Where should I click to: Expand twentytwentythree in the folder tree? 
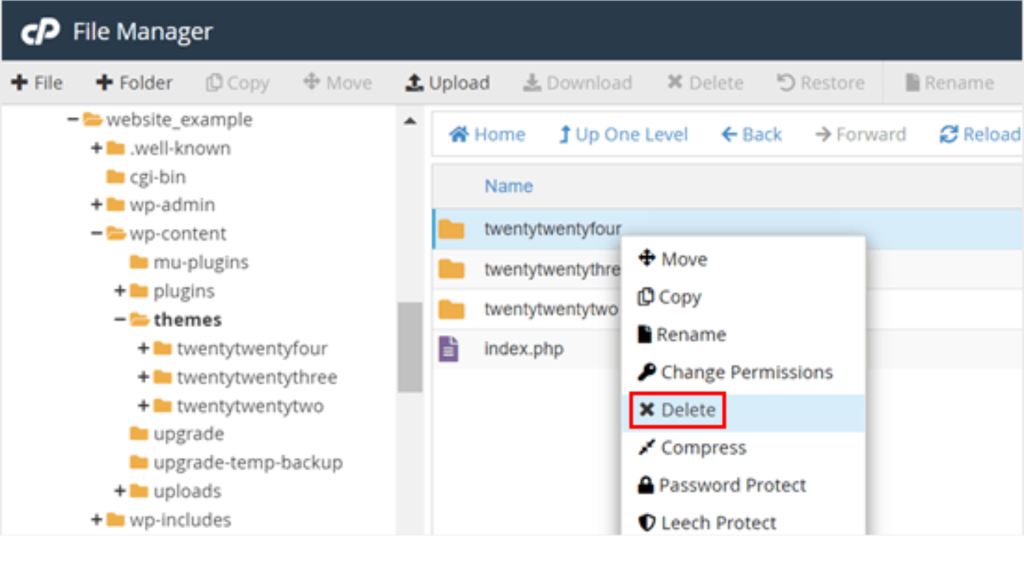click(x=144, y=377)
